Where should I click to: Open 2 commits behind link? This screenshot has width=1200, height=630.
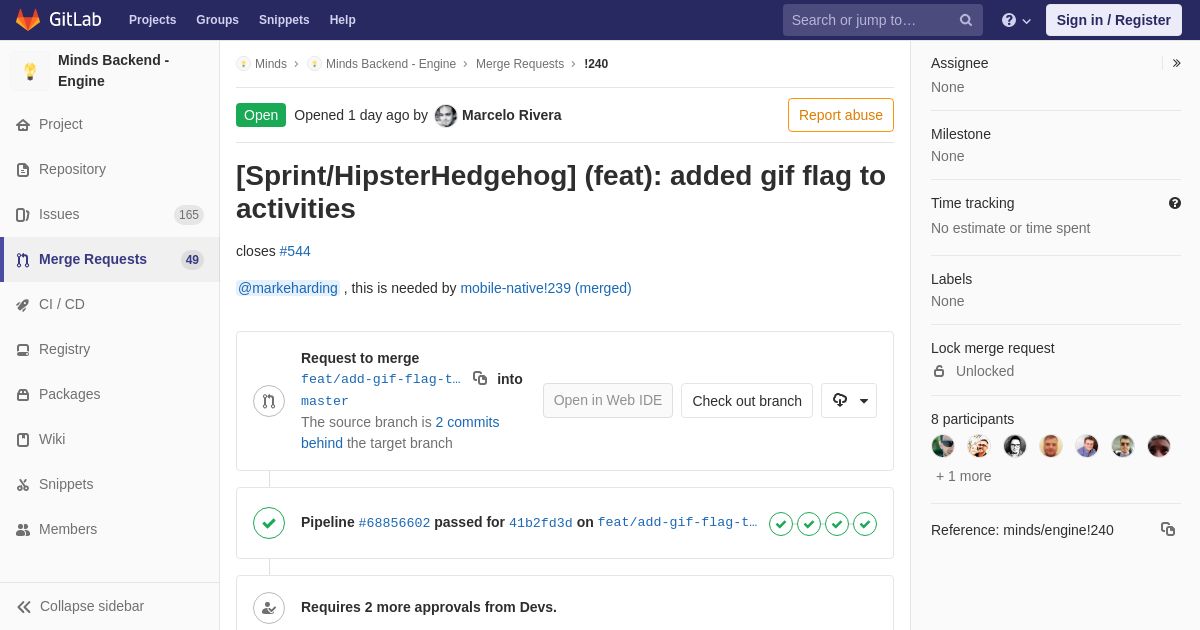coord(400,432)
